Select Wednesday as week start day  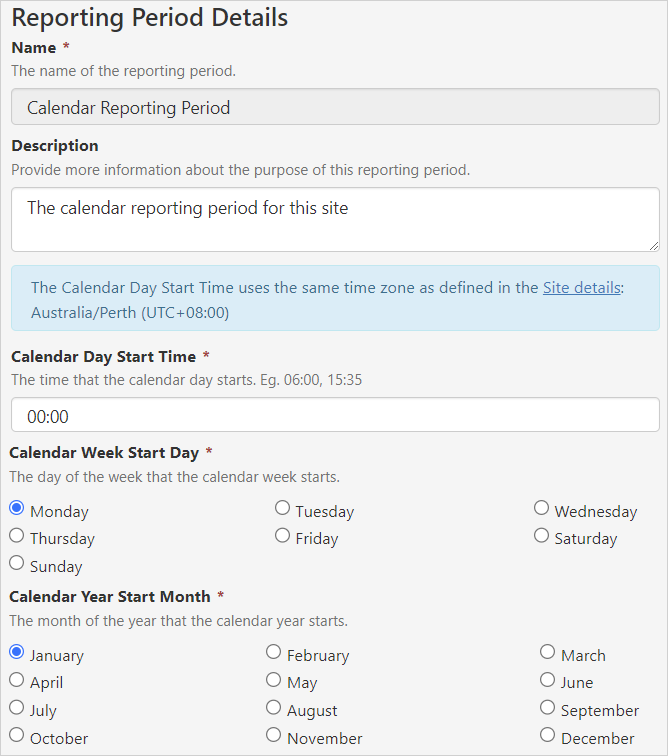541,508
